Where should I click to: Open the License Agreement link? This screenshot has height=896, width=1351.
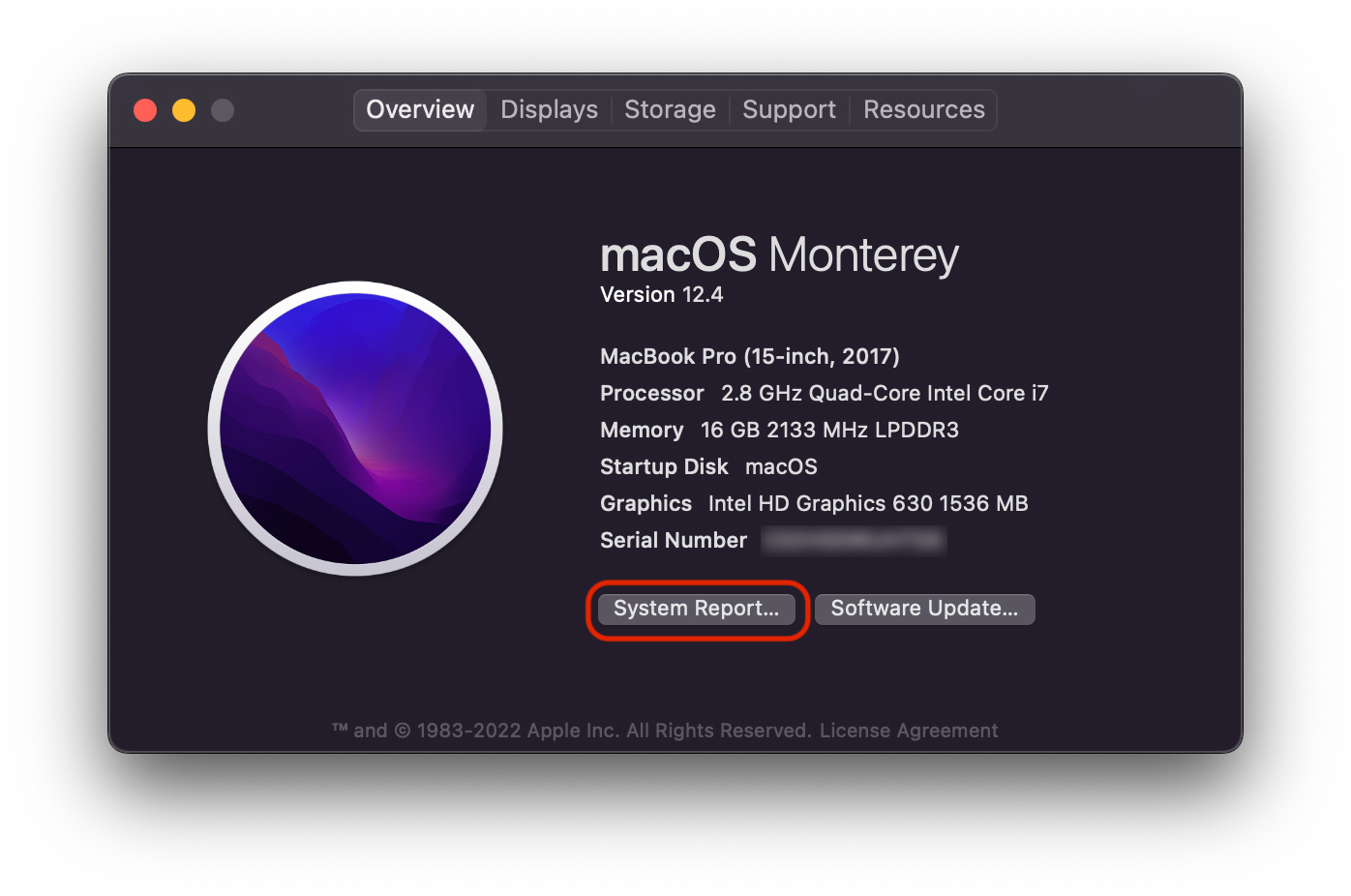[x=909, y=731]
